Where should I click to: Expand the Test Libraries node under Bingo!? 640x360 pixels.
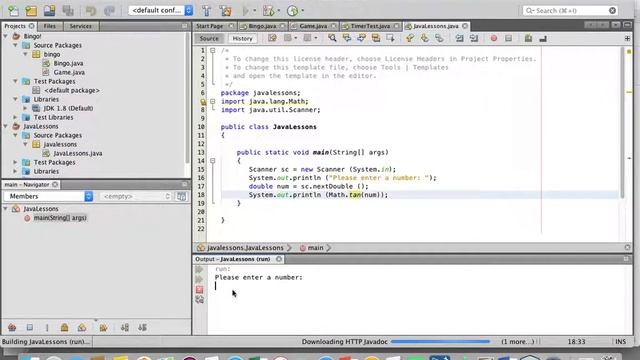click(16, 117)
